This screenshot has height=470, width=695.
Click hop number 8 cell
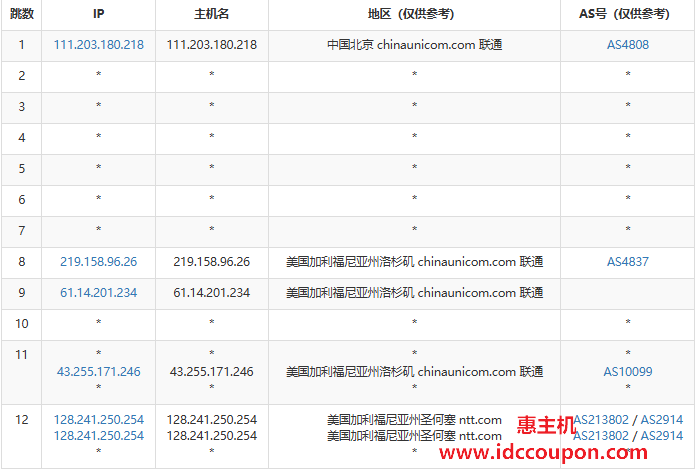[21, 262]
